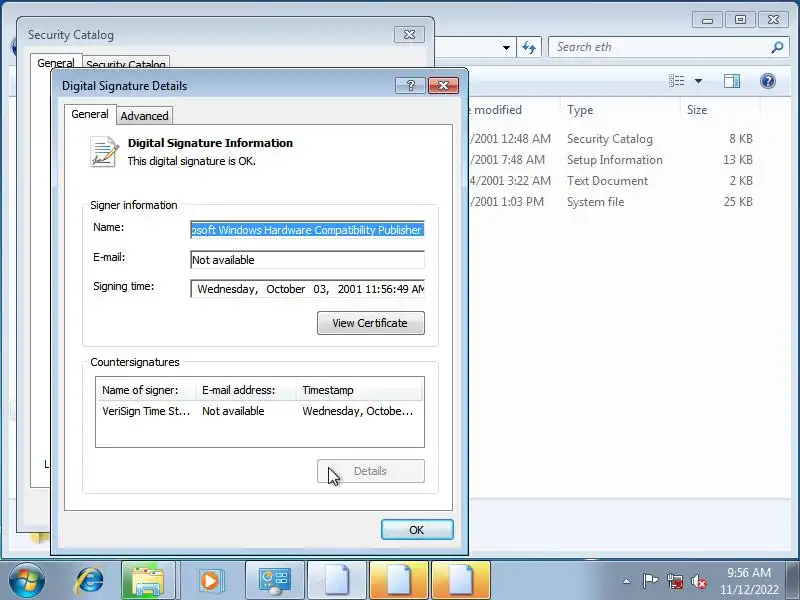Sort by the Size column header

coord(720,110)
